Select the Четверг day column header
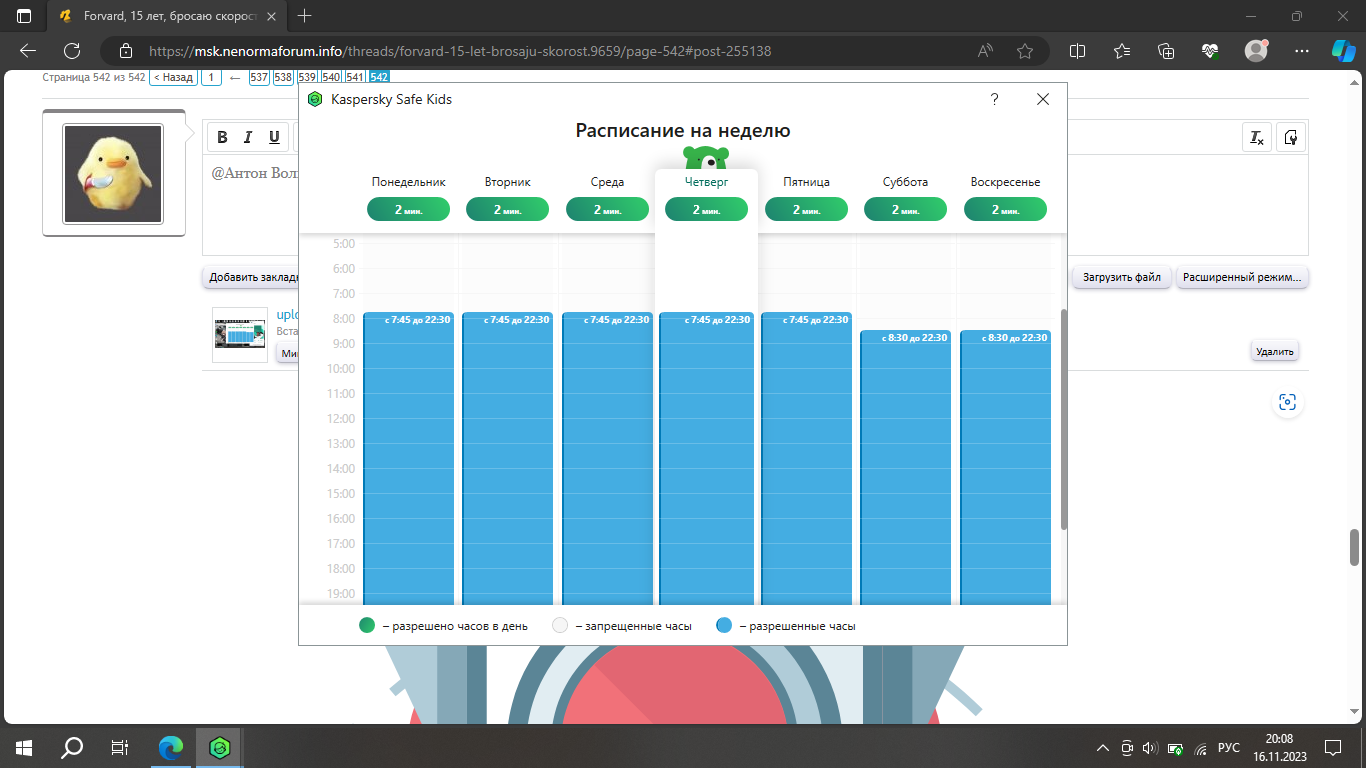Viewport: 1366px width, 768px height. point(706,182)
